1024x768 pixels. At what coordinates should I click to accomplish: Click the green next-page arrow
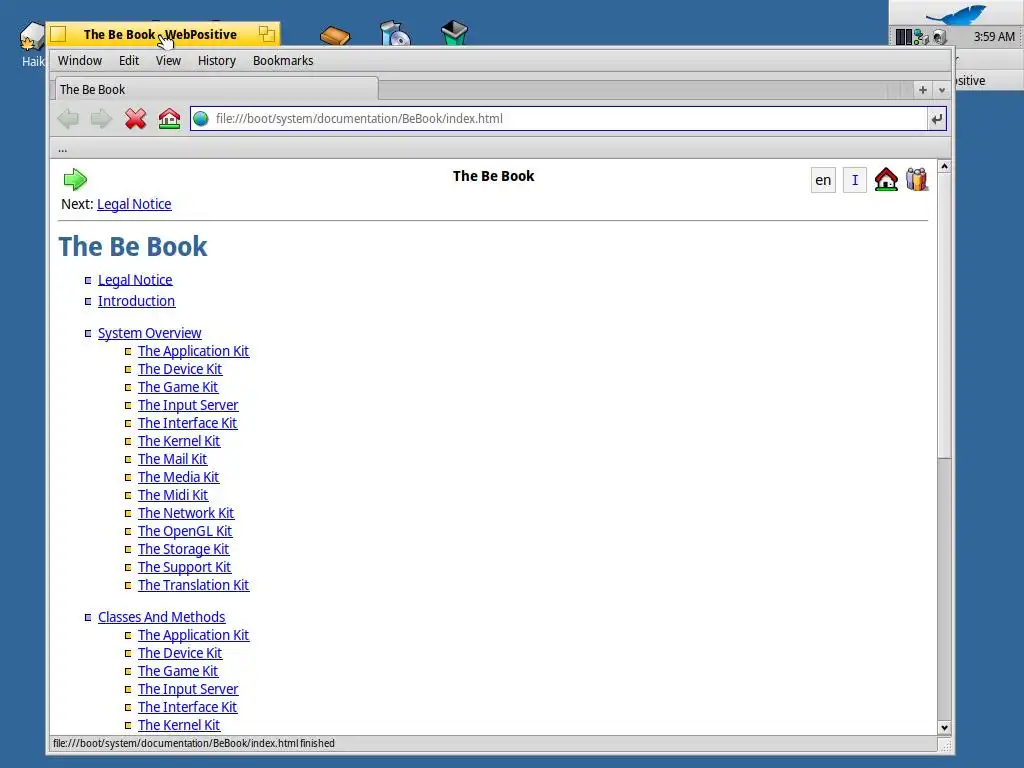tap(75, 179)
